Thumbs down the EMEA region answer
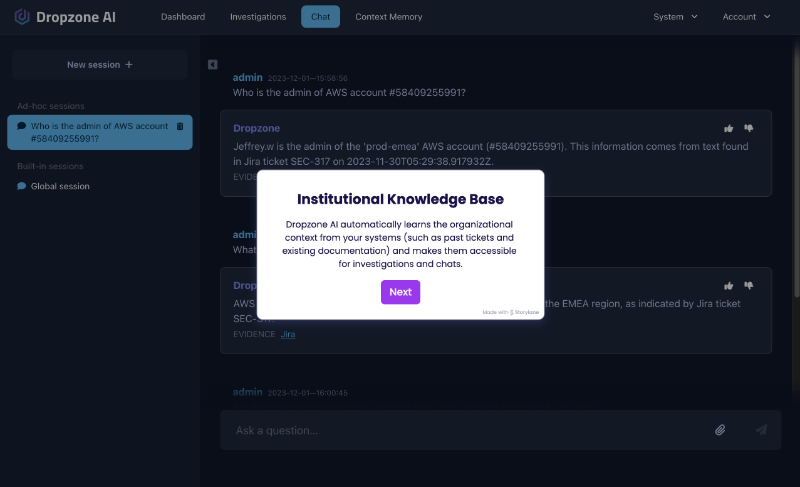 748,286
